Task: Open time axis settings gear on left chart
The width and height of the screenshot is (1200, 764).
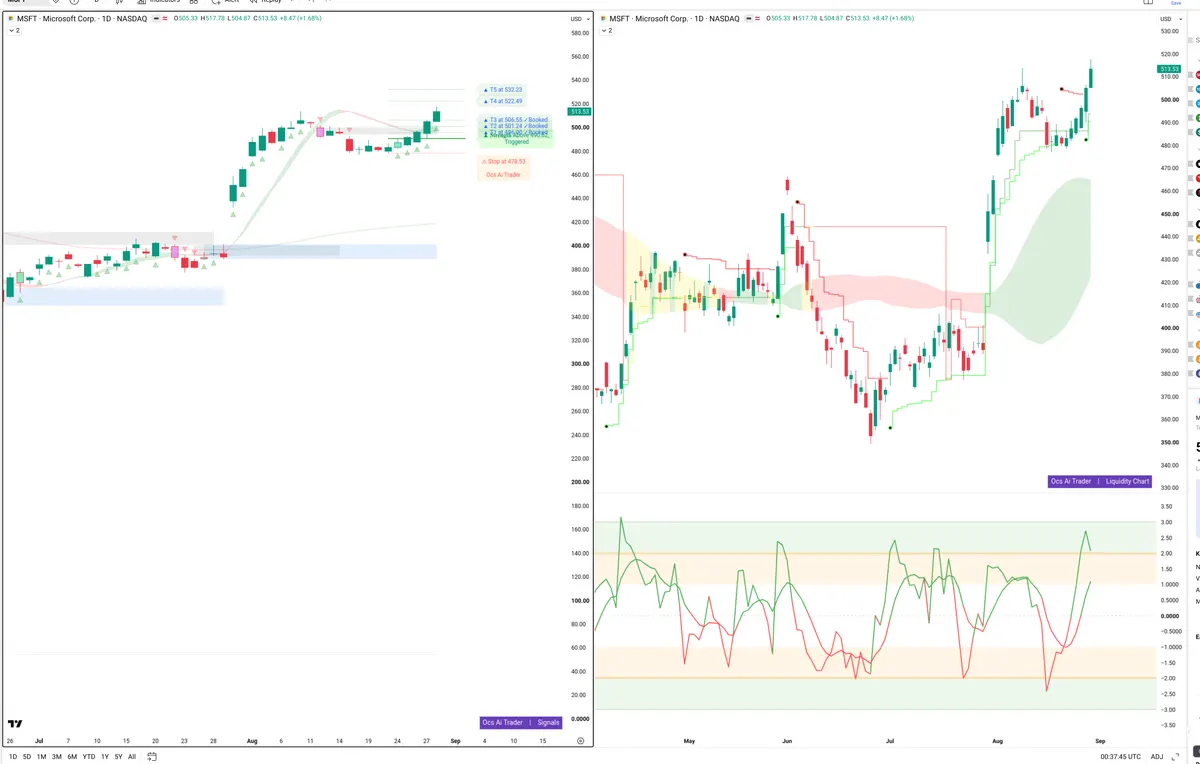Action: 580,741
